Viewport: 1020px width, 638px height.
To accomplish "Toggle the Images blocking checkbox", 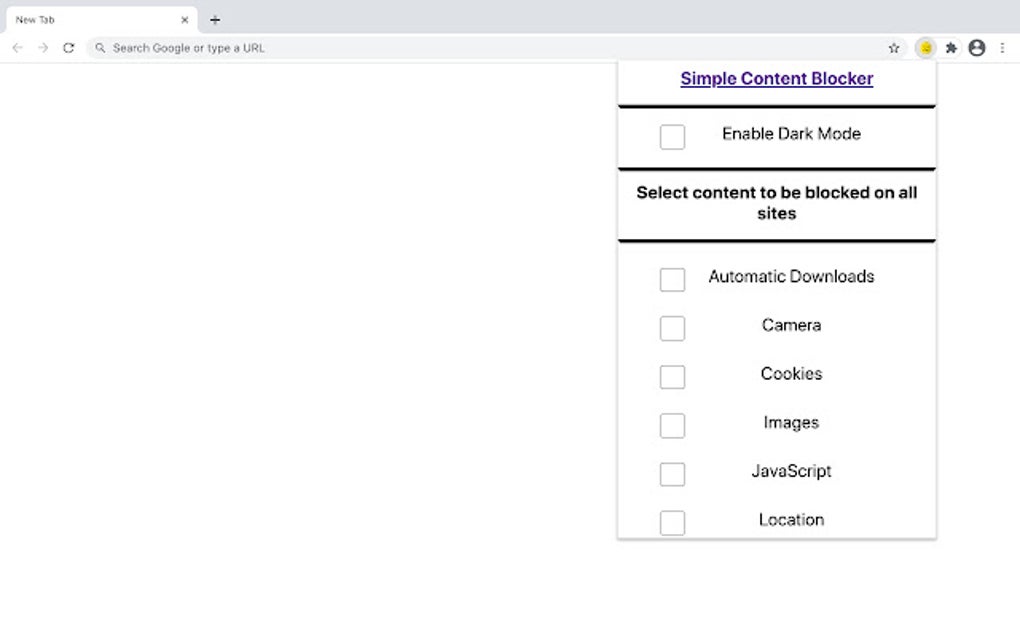I will coord(671,425).
